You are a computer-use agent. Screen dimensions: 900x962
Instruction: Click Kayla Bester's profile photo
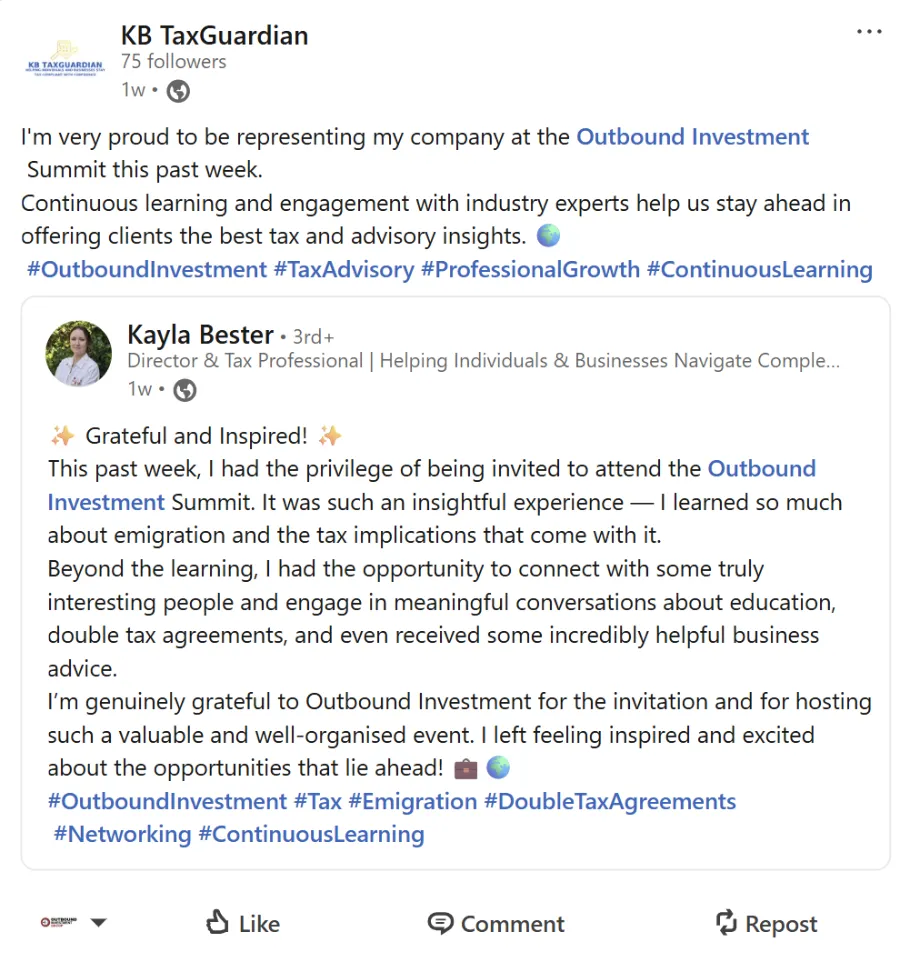pyautogui.click(x=79, y=354)
